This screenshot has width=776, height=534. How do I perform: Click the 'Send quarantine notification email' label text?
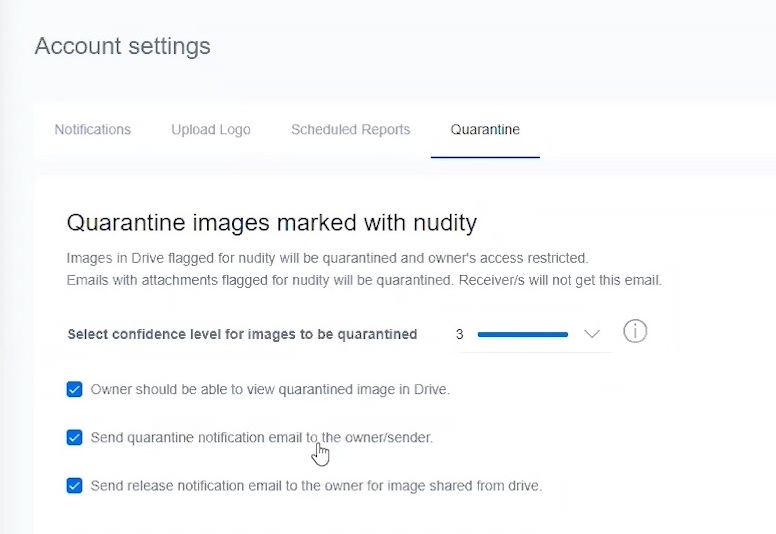pos(262,437)
